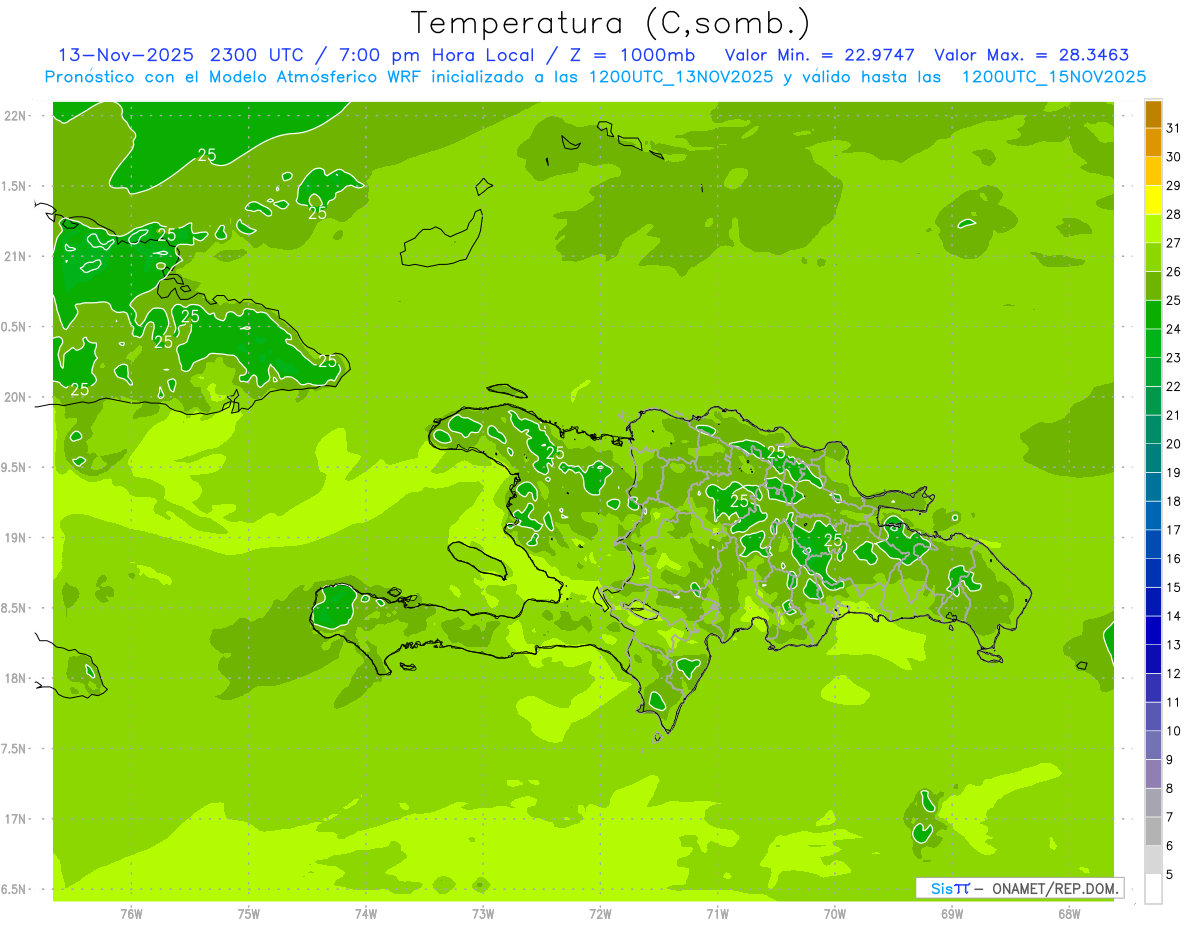Screen dimensions: 1200x927
Task: Select the yellow colorbar swatch between 28 and 29
Action: [1153, 200]
